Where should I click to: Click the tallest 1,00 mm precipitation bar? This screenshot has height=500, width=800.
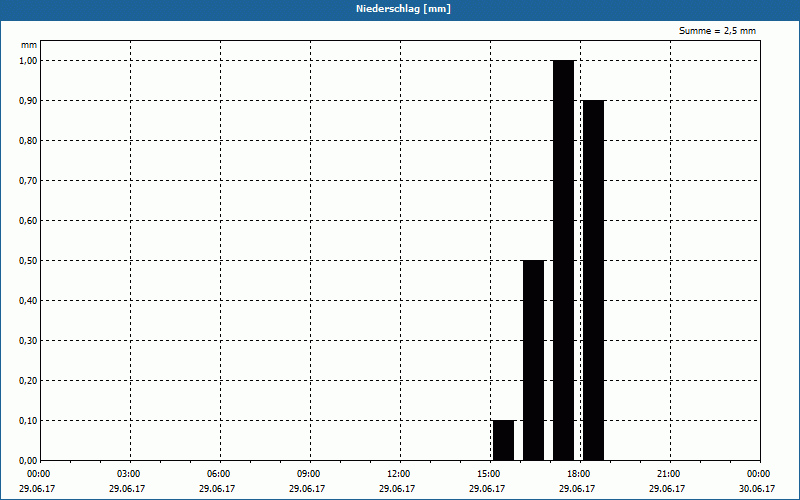click(x=563, y=260)
